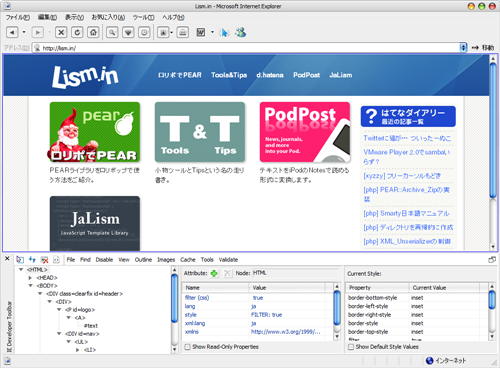
Task: Click the red-crossed developer toolbar icon
Action: click(44, 259)
